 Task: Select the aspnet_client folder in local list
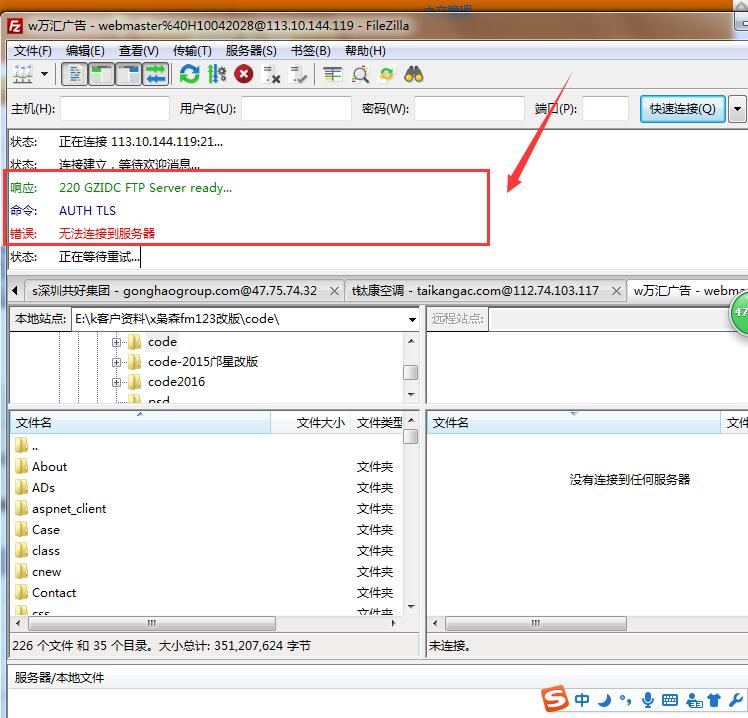click(x=69, y=509)
